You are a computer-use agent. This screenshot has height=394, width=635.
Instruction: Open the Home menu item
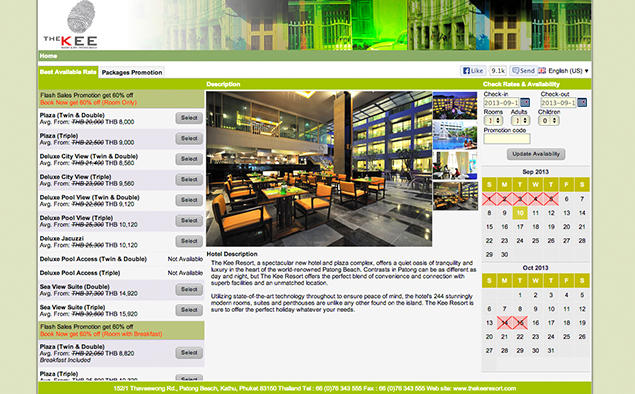[48, 56]
